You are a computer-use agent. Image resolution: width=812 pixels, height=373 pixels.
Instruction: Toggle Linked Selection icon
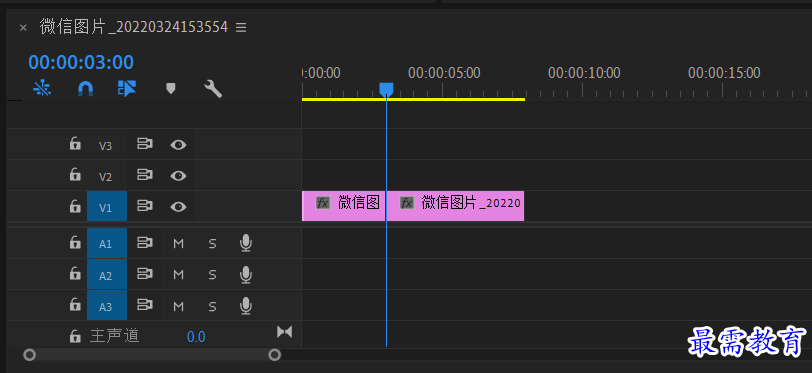127,89
